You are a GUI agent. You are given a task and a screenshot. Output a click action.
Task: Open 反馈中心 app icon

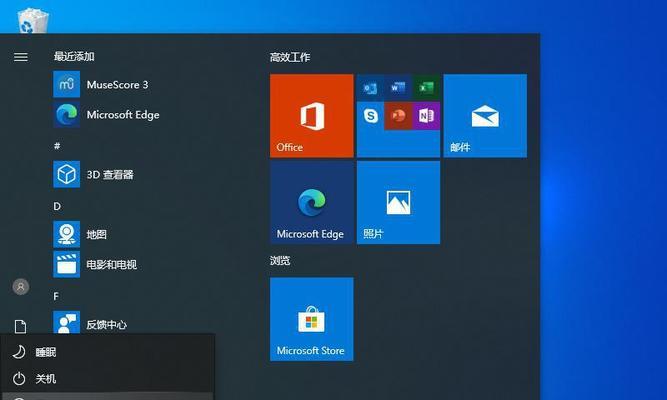tap(66, 323)
